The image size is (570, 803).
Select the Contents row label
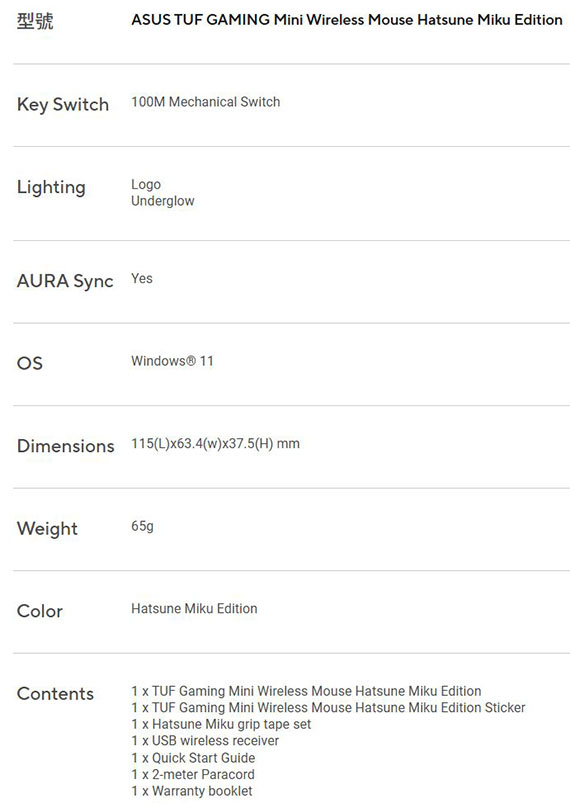pos(55,693)
